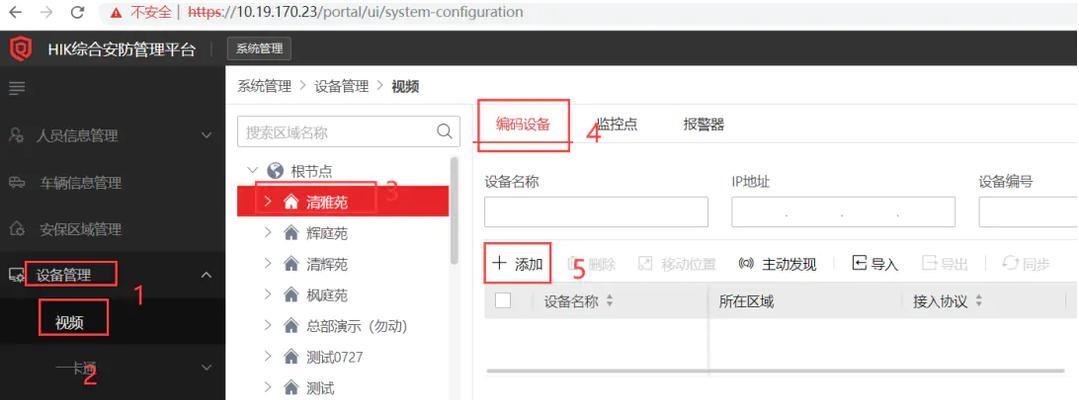The image size is (1079, 400).
Task: Click the 设备编号 filter input
Action: click(x=1029, y=212)
